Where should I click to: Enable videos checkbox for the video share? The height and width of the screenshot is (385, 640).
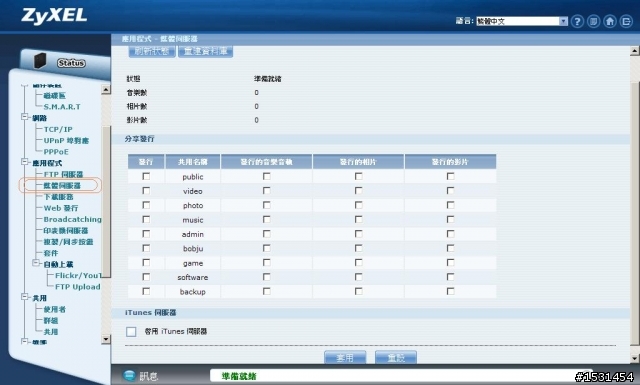(450, 191)
